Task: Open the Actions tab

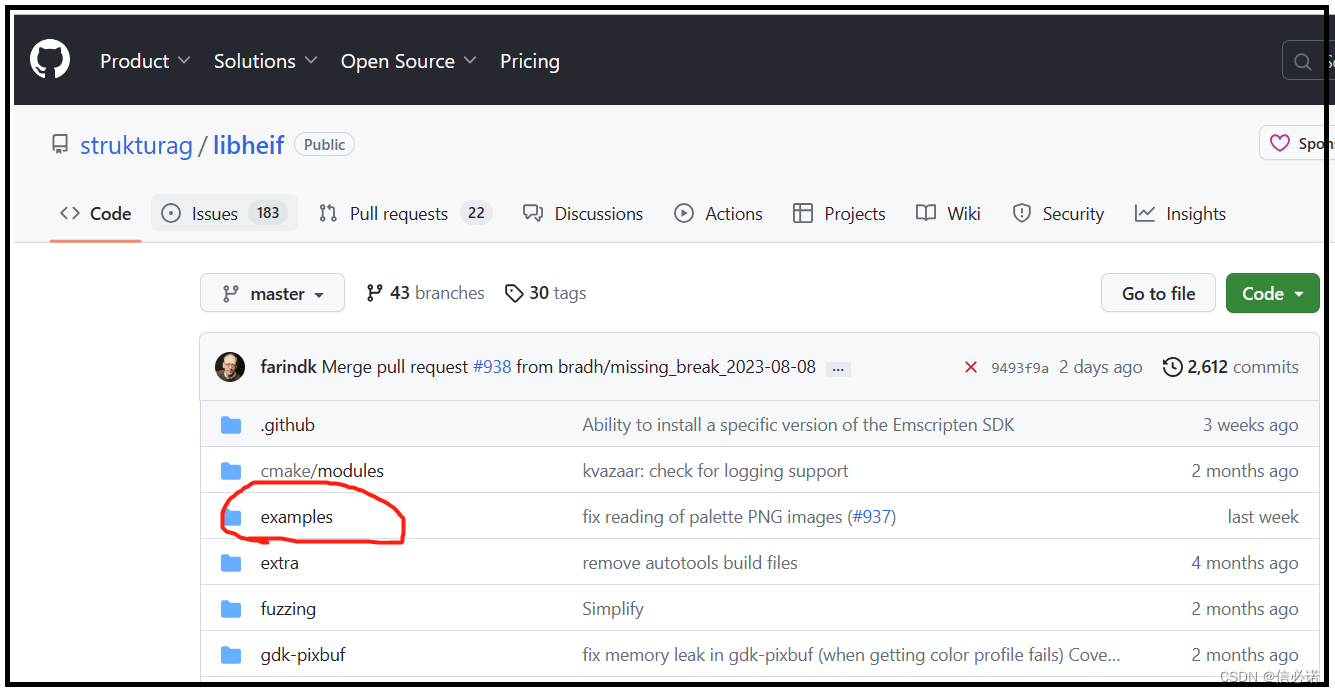Action: pos(718,213)
